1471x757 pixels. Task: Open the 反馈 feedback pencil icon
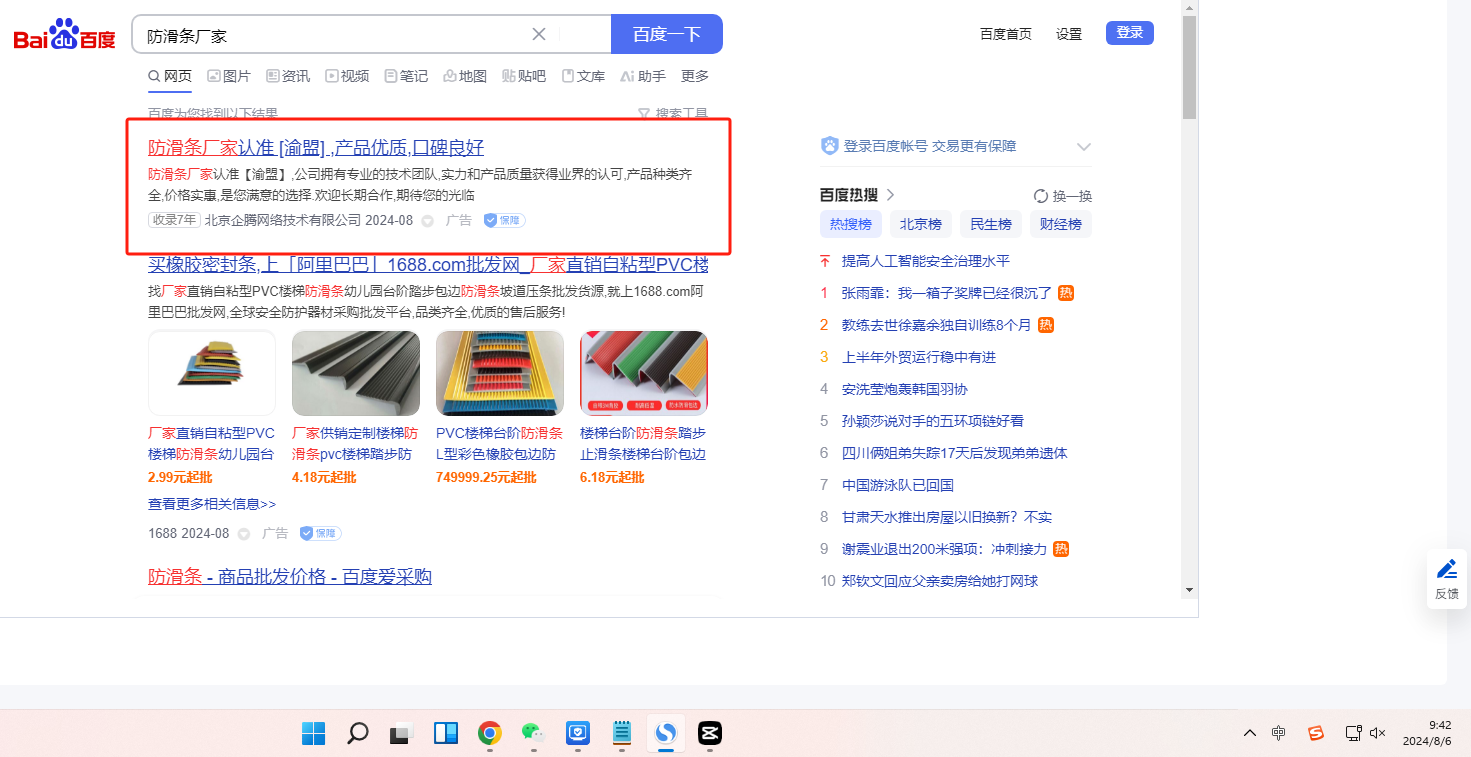[x=1447, y=569]
